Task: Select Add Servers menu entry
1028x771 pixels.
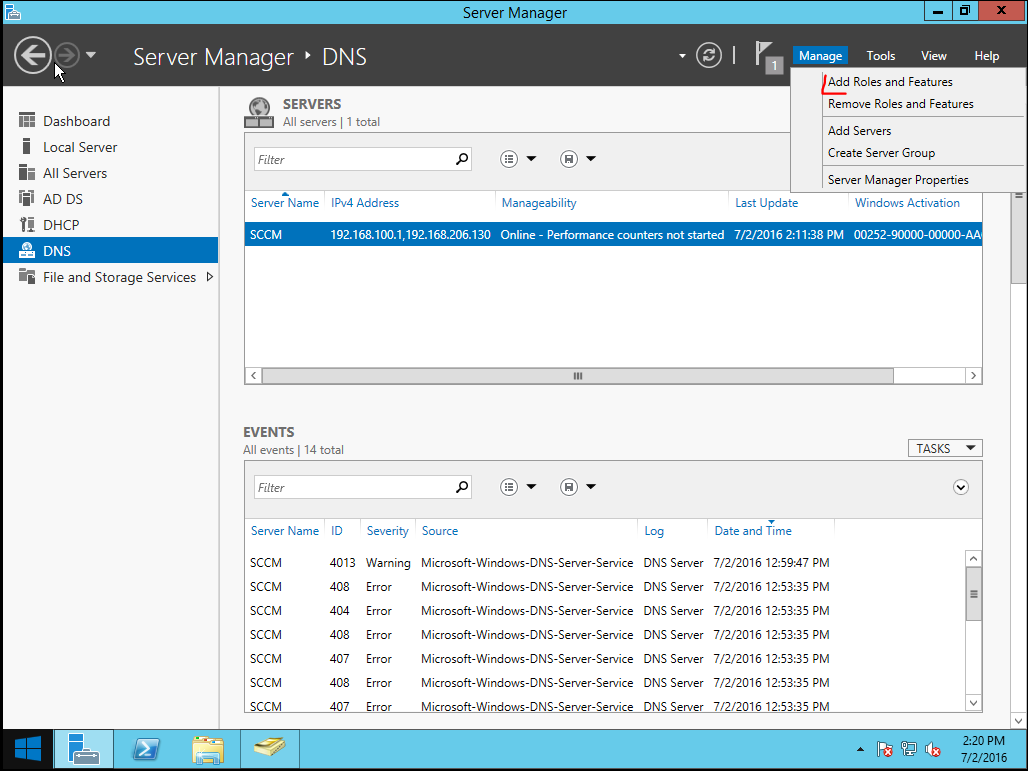Action: pos(859,130)
